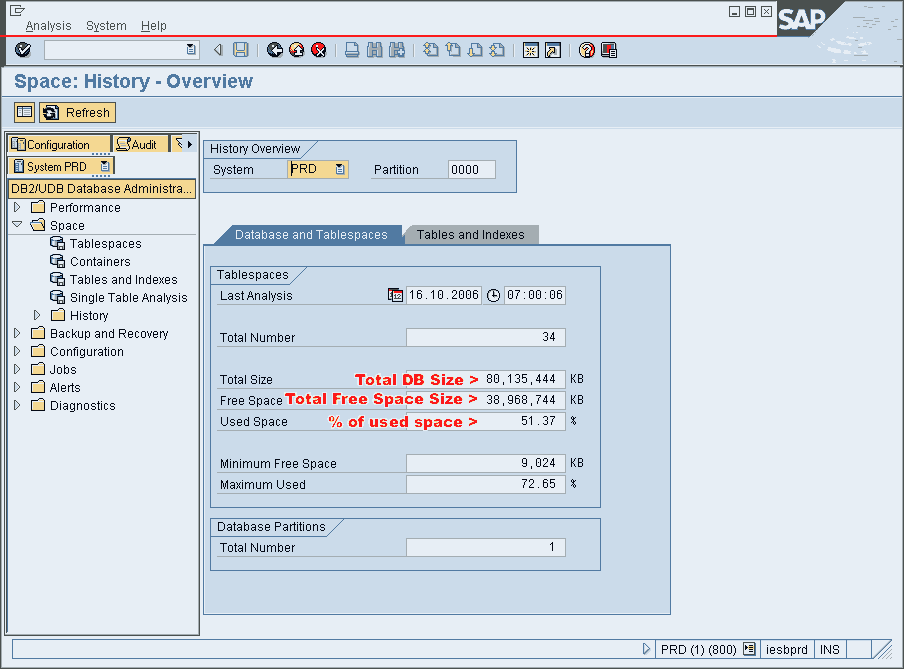Click the Refresh button
This screenshot has height=669, width=904.
(x=78, y=112)
